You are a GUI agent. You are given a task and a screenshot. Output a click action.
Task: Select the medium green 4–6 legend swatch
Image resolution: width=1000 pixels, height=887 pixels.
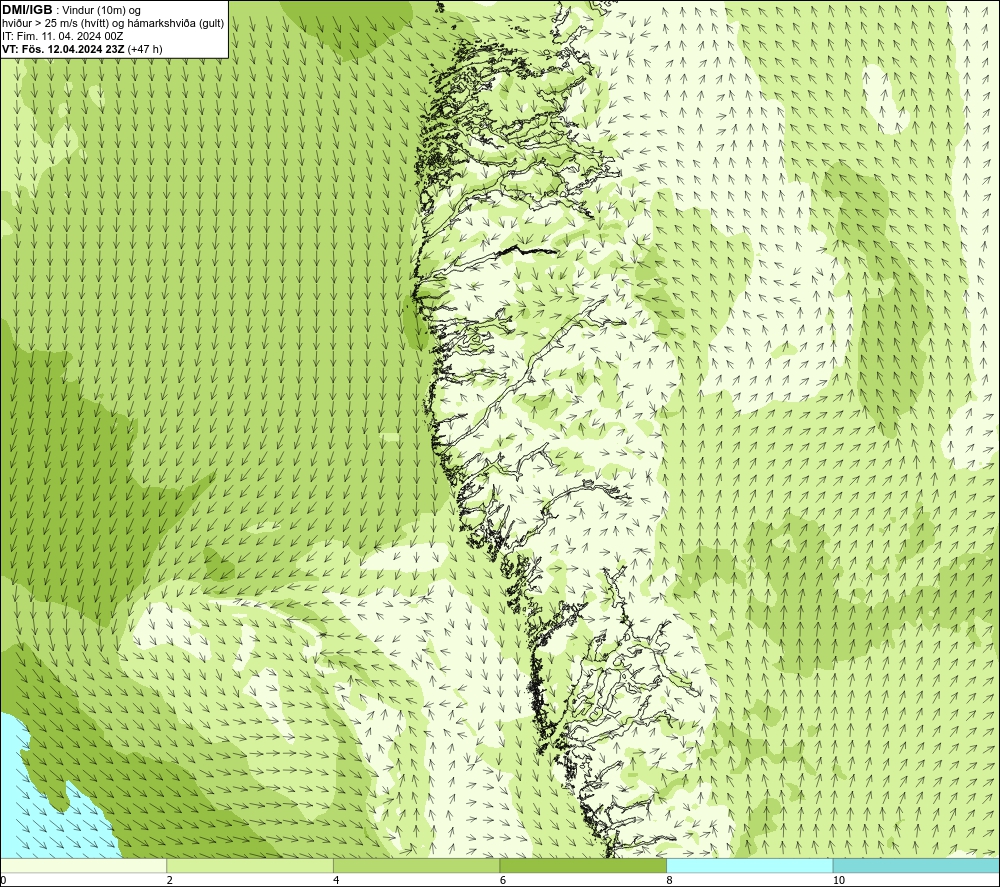[416, 865]
